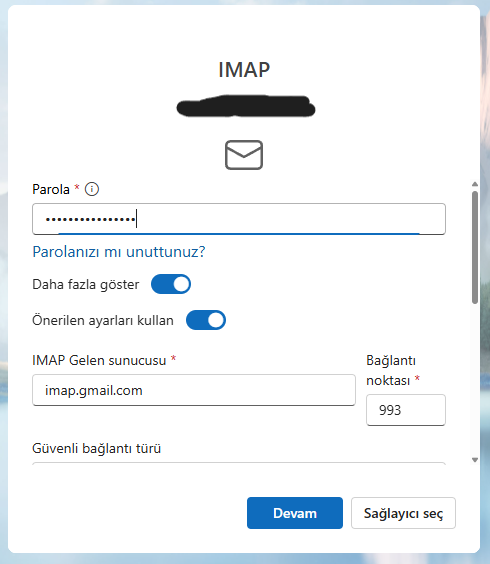The height and width of the screenshot is (564, 490).
Task: Select the imap.gmail.com server field
Action: (194, 390)
